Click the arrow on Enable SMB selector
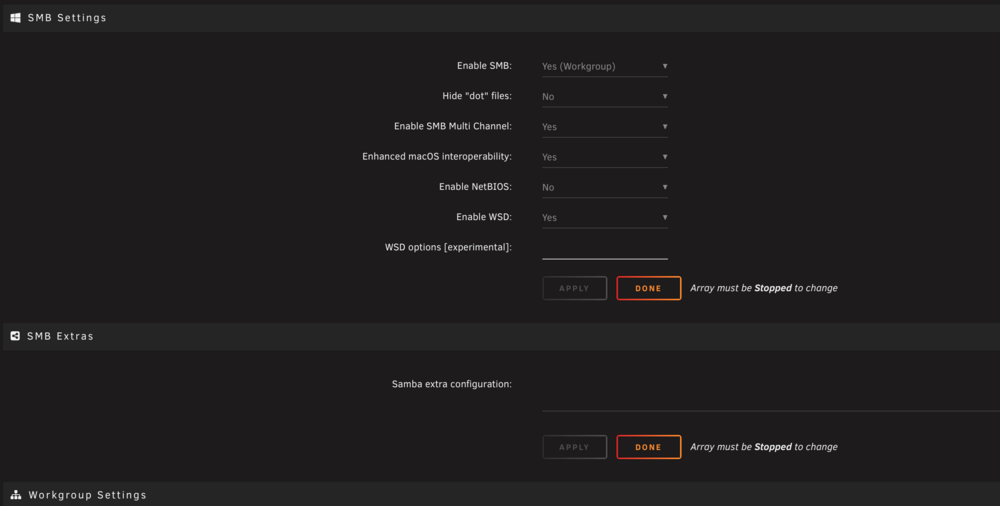1000x506 pixels. click(665, 66)
